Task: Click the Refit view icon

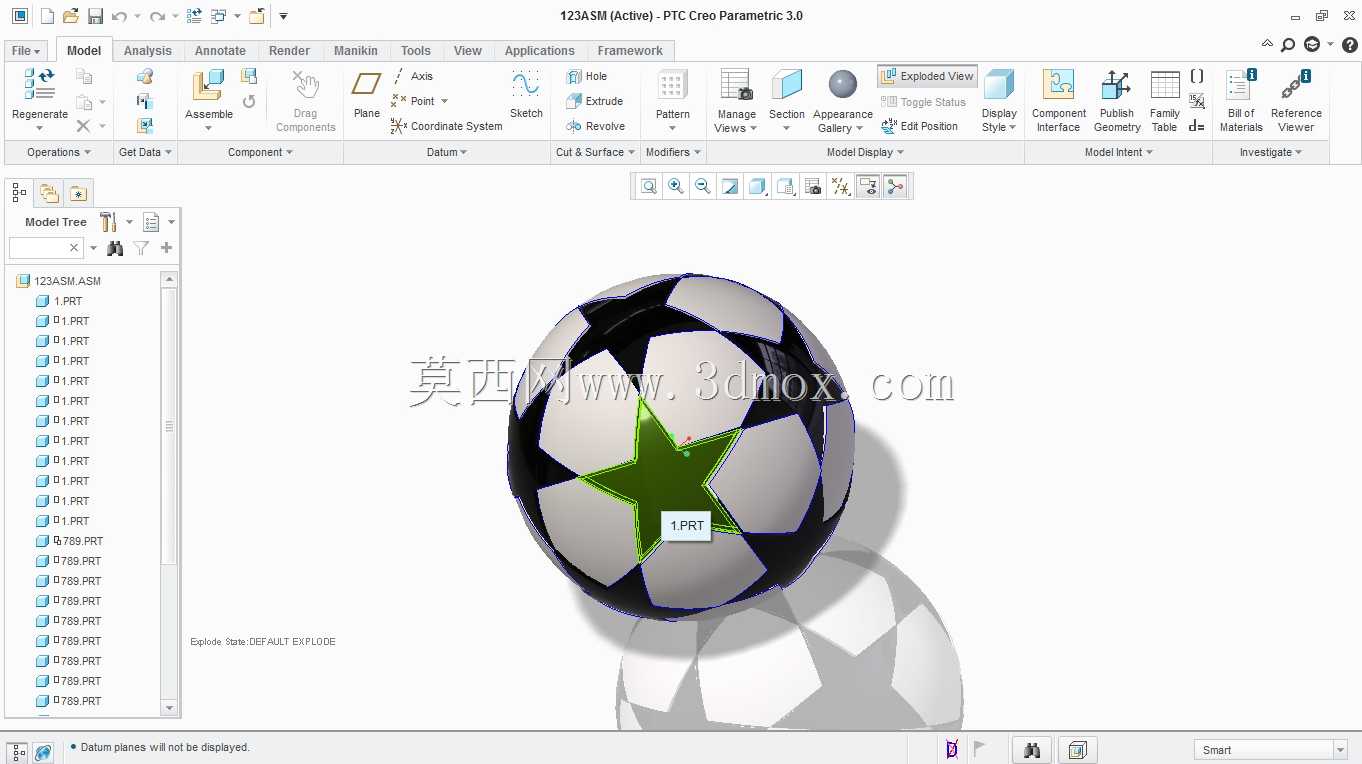Action: pyautogui.click(x=649, y=186)
